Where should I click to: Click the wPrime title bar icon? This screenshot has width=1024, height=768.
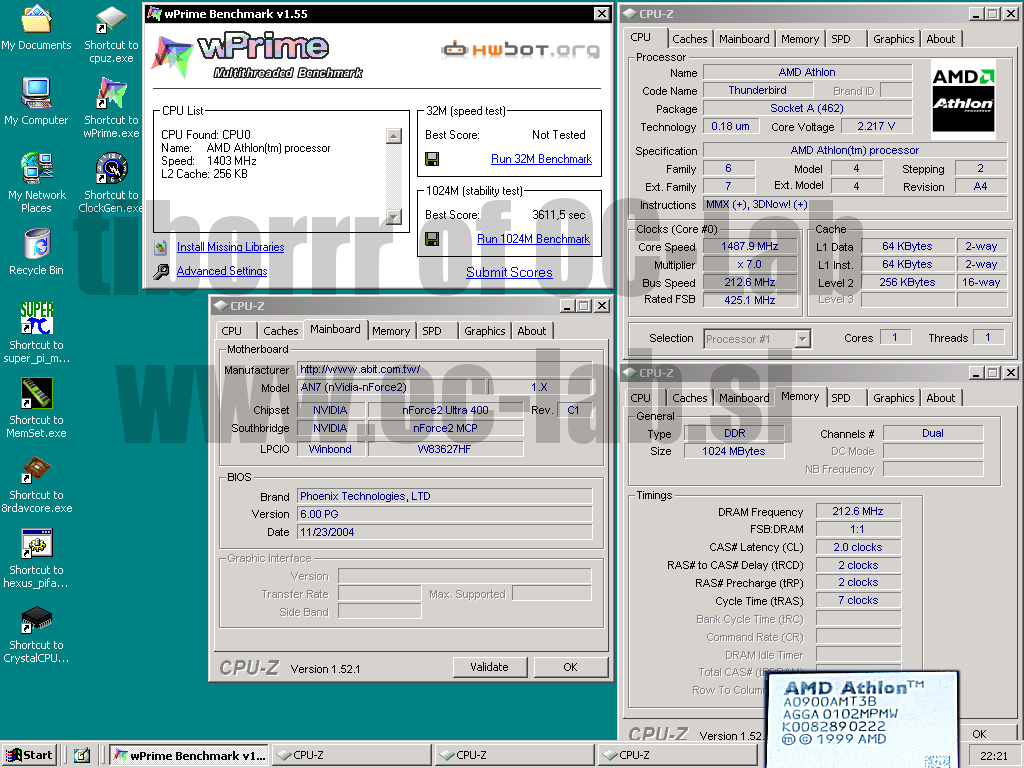tap(154, 14)
